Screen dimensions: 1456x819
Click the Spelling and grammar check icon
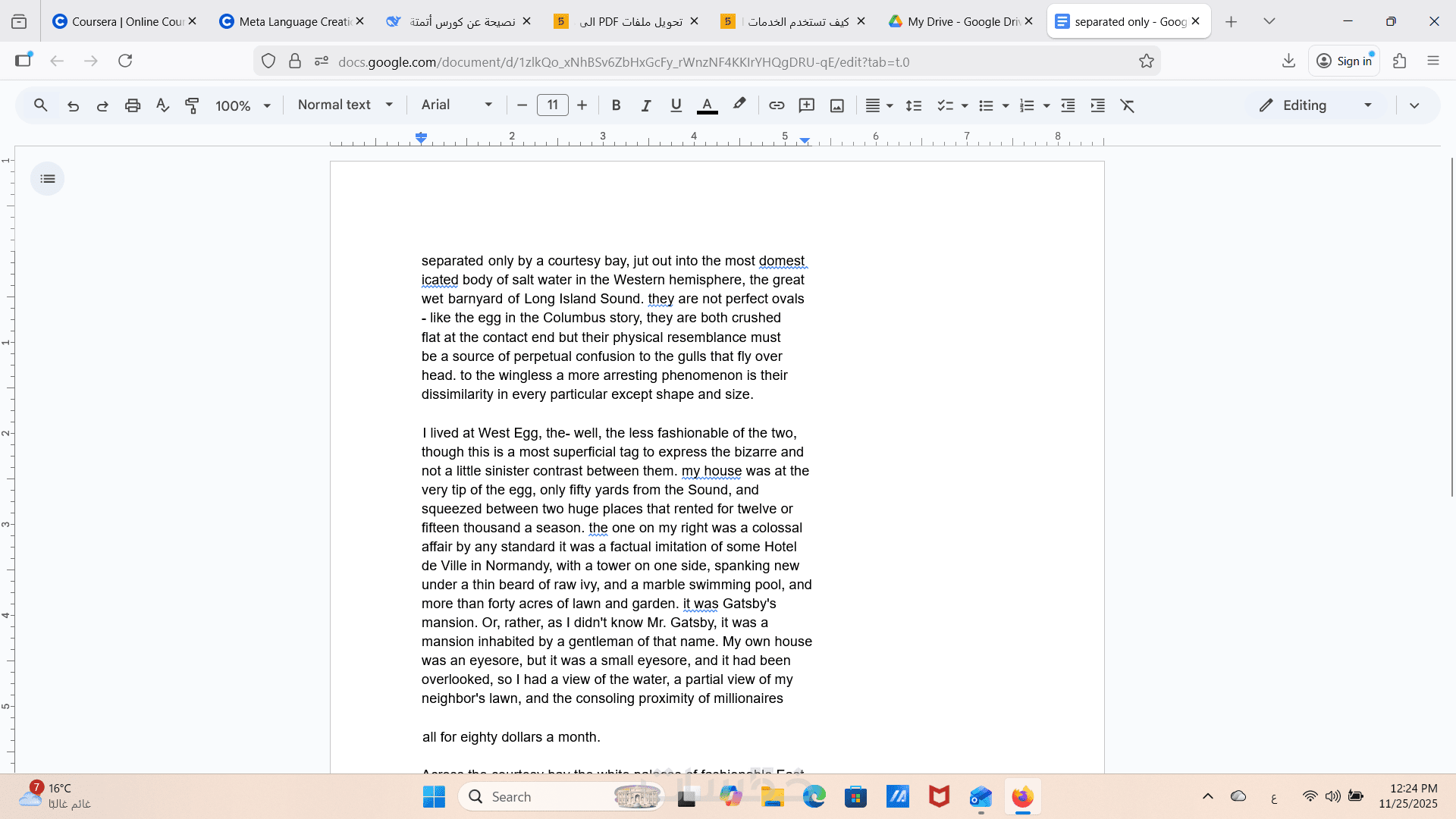[x=162, y=105]
